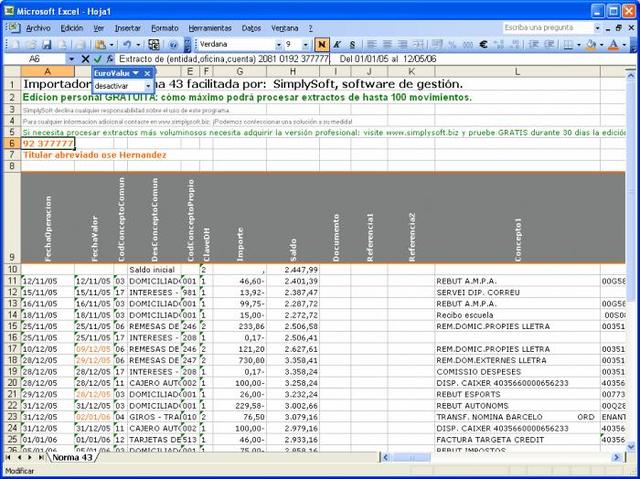The height and width of the screenshot is (479, 640).
Task: Click the Center alignment icon
Action: (x=387, y=44)
